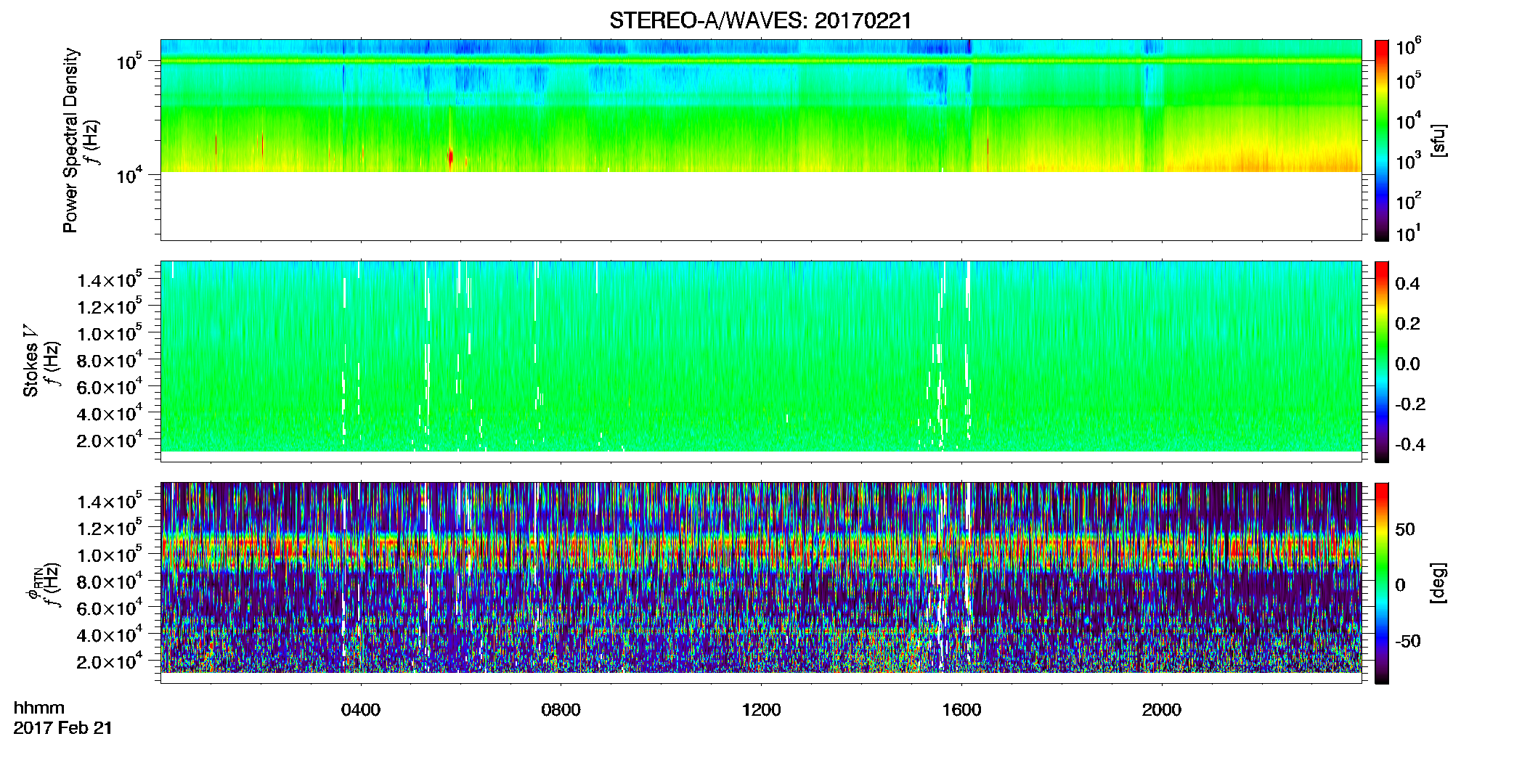
Task: Click the 1.4×10^5 tick on Stokes panel
Action: [110, 279]
